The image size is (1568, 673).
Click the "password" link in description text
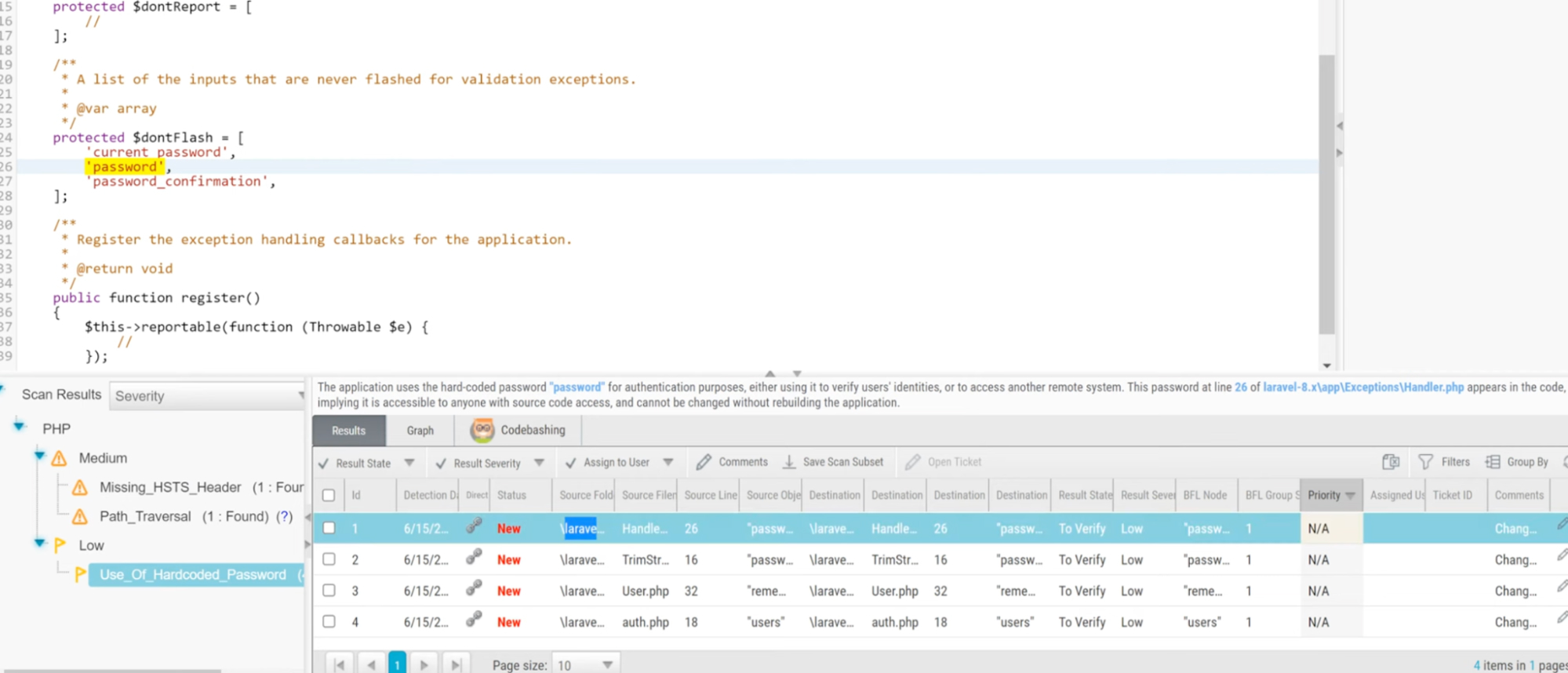577,387
